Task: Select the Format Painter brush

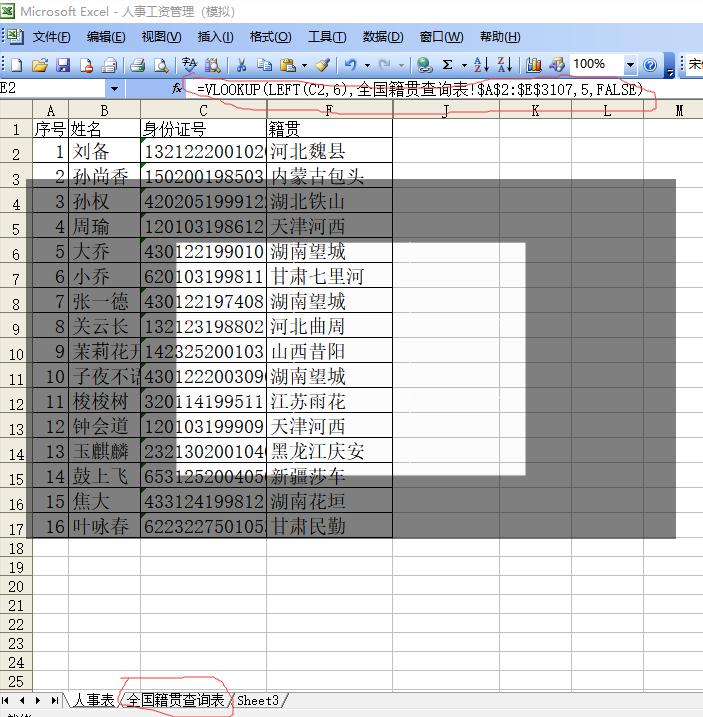Action: coord(323,65)
